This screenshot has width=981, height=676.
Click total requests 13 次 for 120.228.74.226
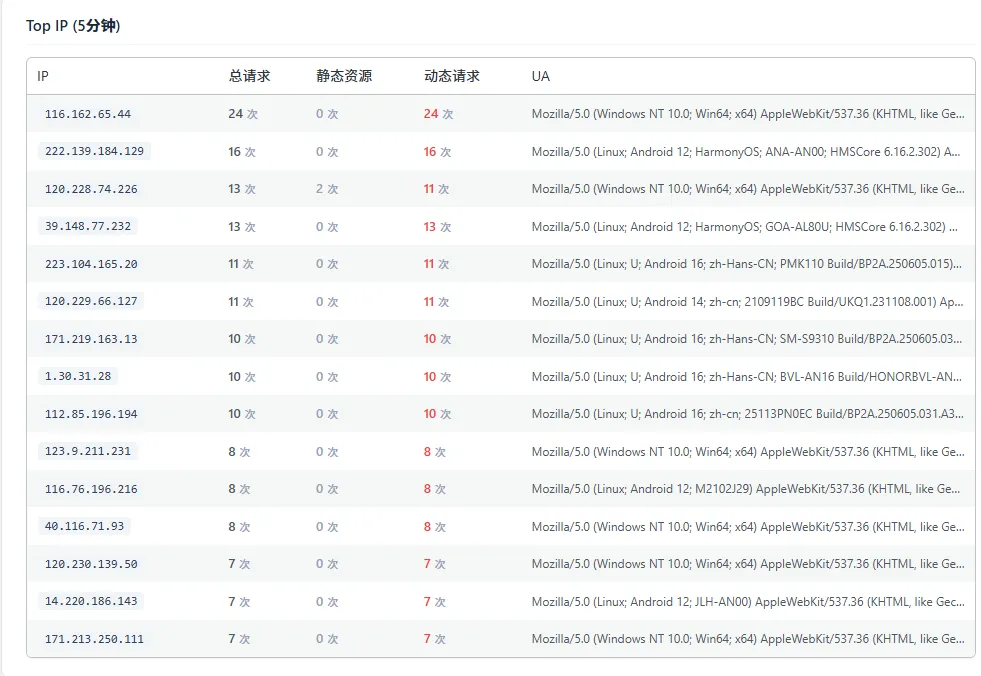coord(242,189)
